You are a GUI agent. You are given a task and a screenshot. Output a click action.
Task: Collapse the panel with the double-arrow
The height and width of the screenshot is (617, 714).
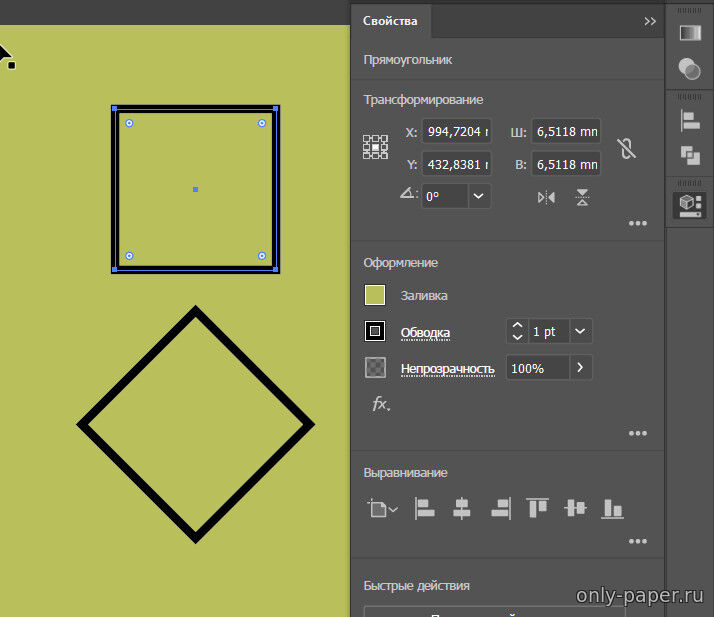(x=650, y=21)
